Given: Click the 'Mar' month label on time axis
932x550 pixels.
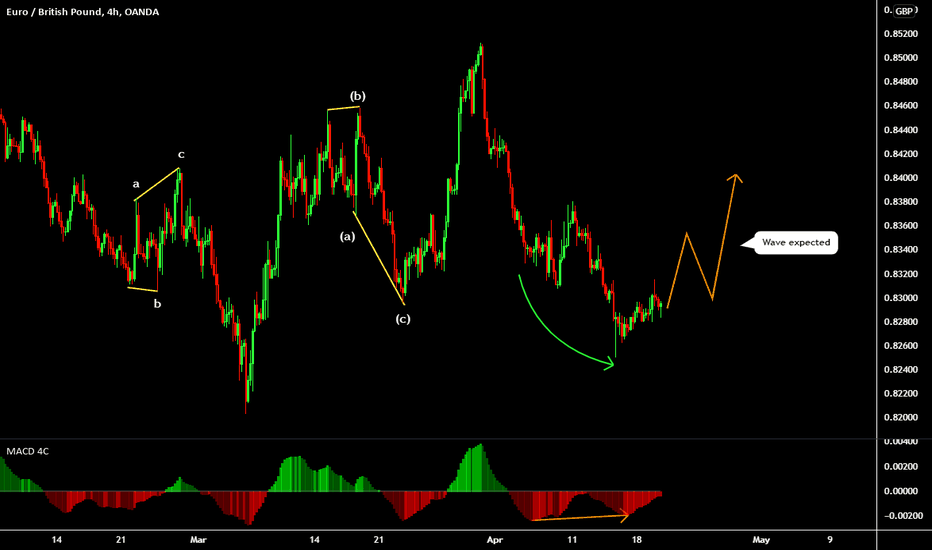Looking at the screenshot, I should [x=198, y=540].
